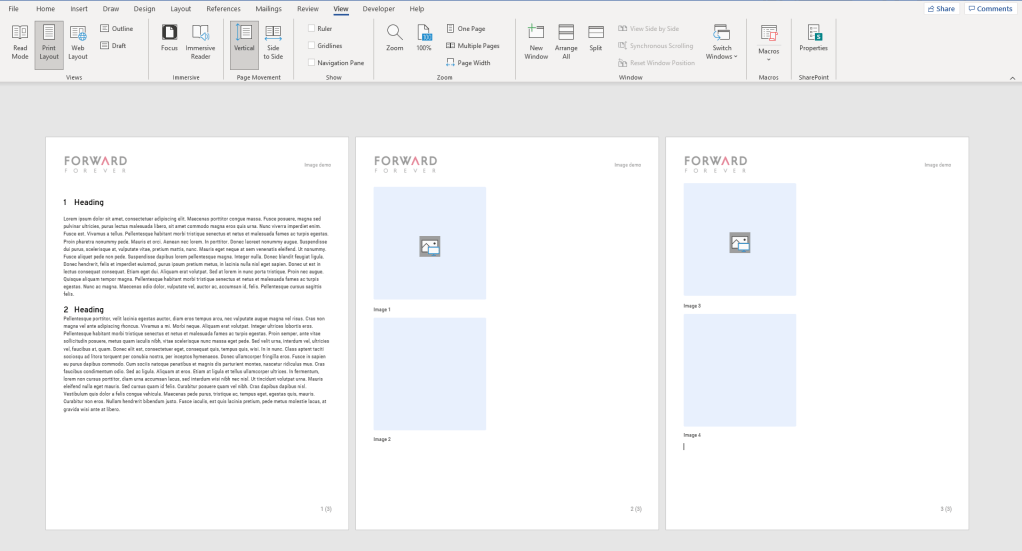Open the Immersive Reader
The image size is (1022, 551).
click(x=200, y=42)
